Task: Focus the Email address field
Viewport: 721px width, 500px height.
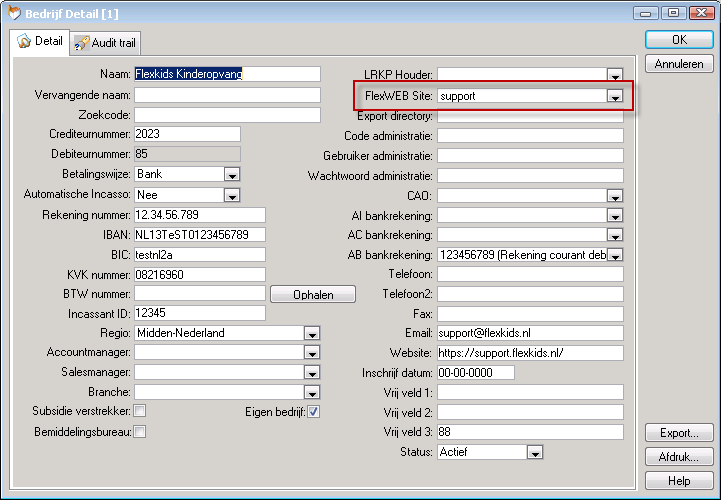Action: [x=529, y=333]
